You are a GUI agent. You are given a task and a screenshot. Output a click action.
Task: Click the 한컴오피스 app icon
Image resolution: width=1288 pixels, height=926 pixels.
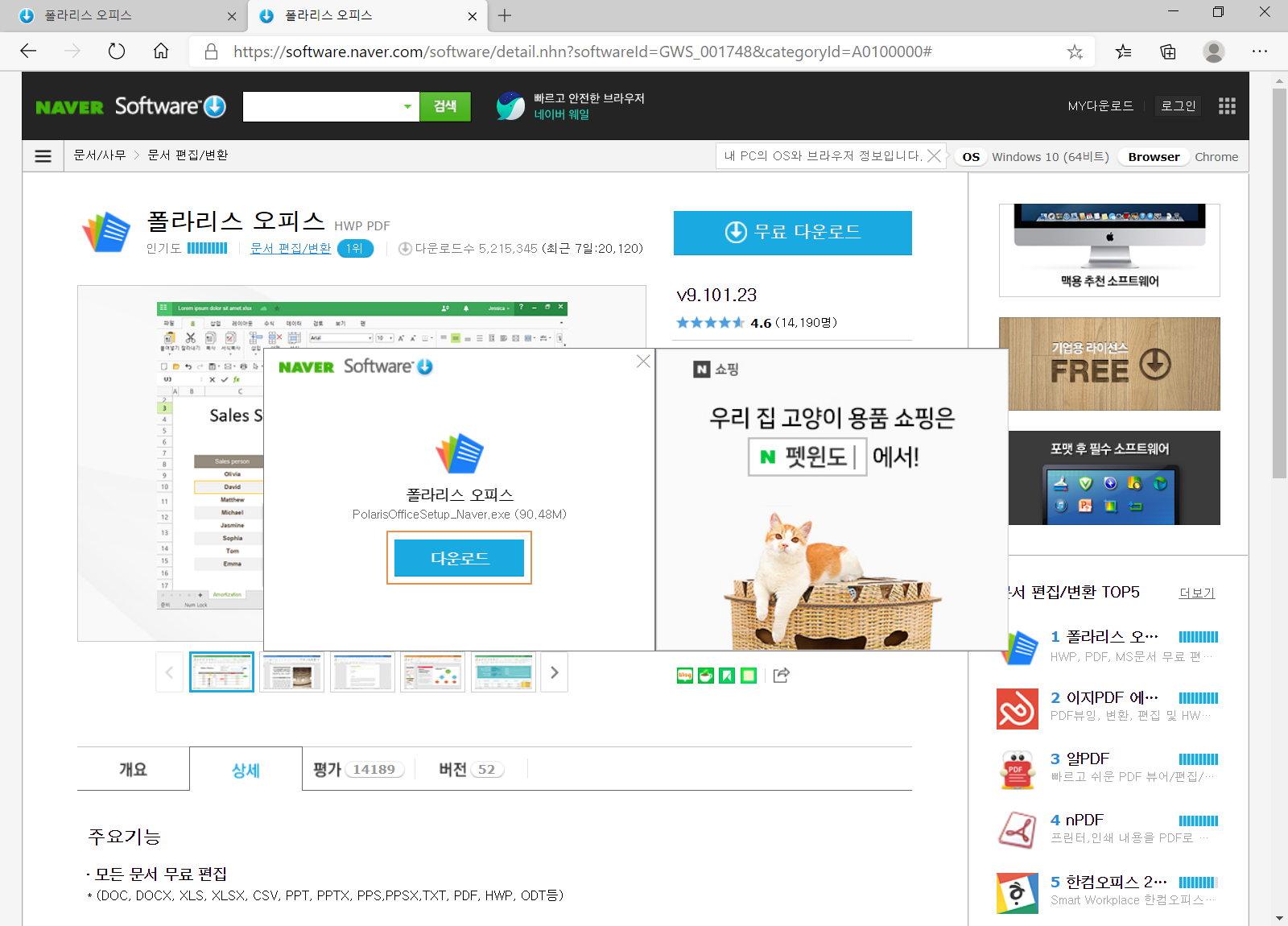point(1018,892)
